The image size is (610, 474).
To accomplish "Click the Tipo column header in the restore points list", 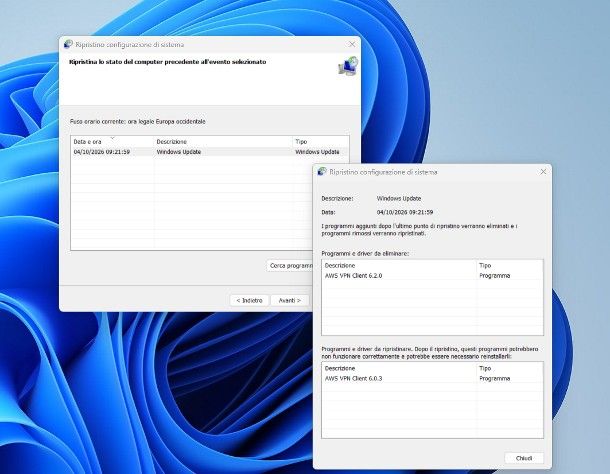I will tap(320, 142).
